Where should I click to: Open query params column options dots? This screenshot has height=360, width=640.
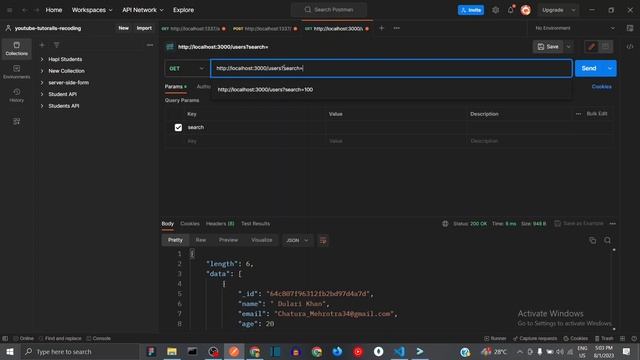coord(578,114)
